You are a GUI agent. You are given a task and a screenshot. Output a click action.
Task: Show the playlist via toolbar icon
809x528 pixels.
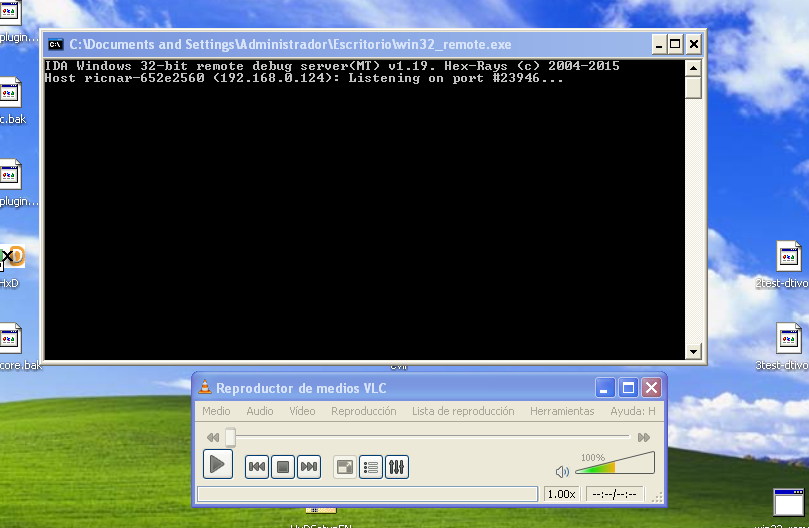click(371, 466)
